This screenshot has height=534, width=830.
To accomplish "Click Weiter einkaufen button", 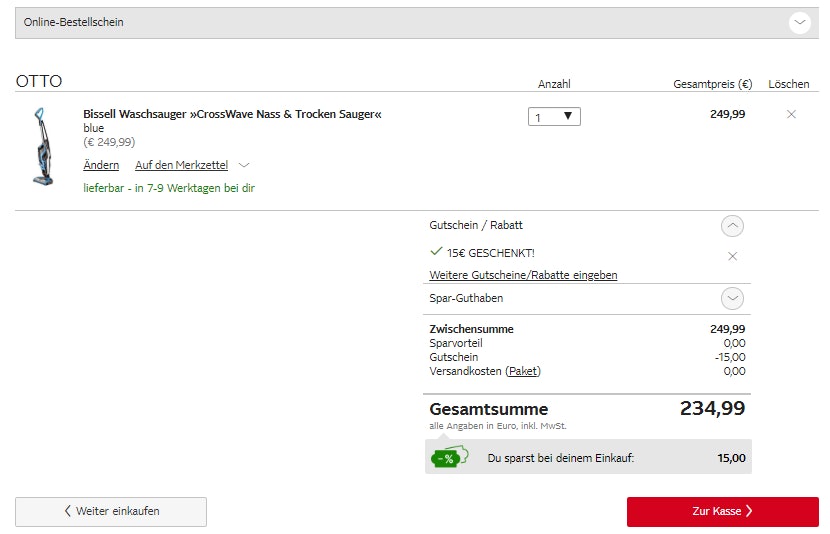I will (x=111, y=511).
